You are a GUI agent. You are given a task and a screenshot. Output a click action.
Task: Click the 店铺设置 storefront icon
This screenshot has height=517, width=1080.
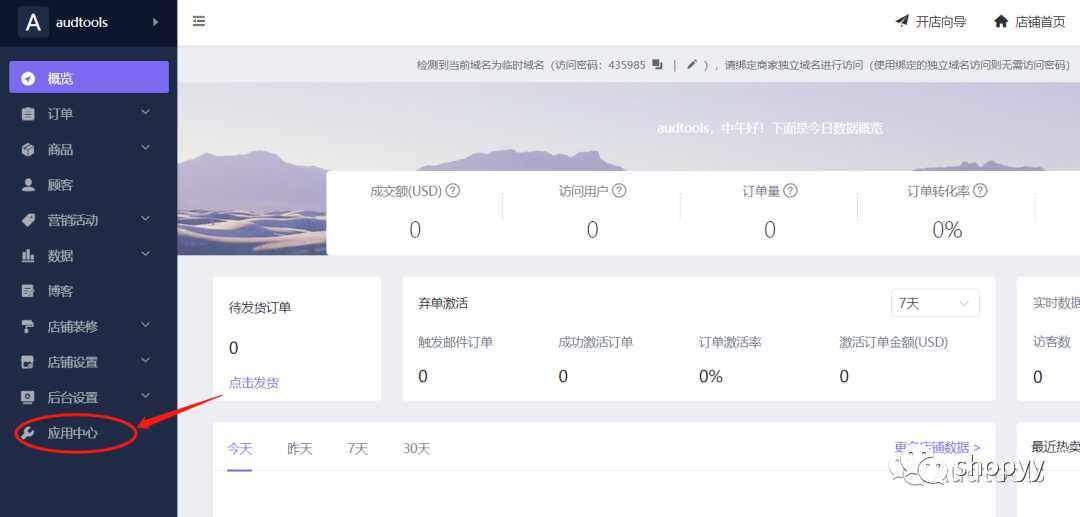(28, 362)
